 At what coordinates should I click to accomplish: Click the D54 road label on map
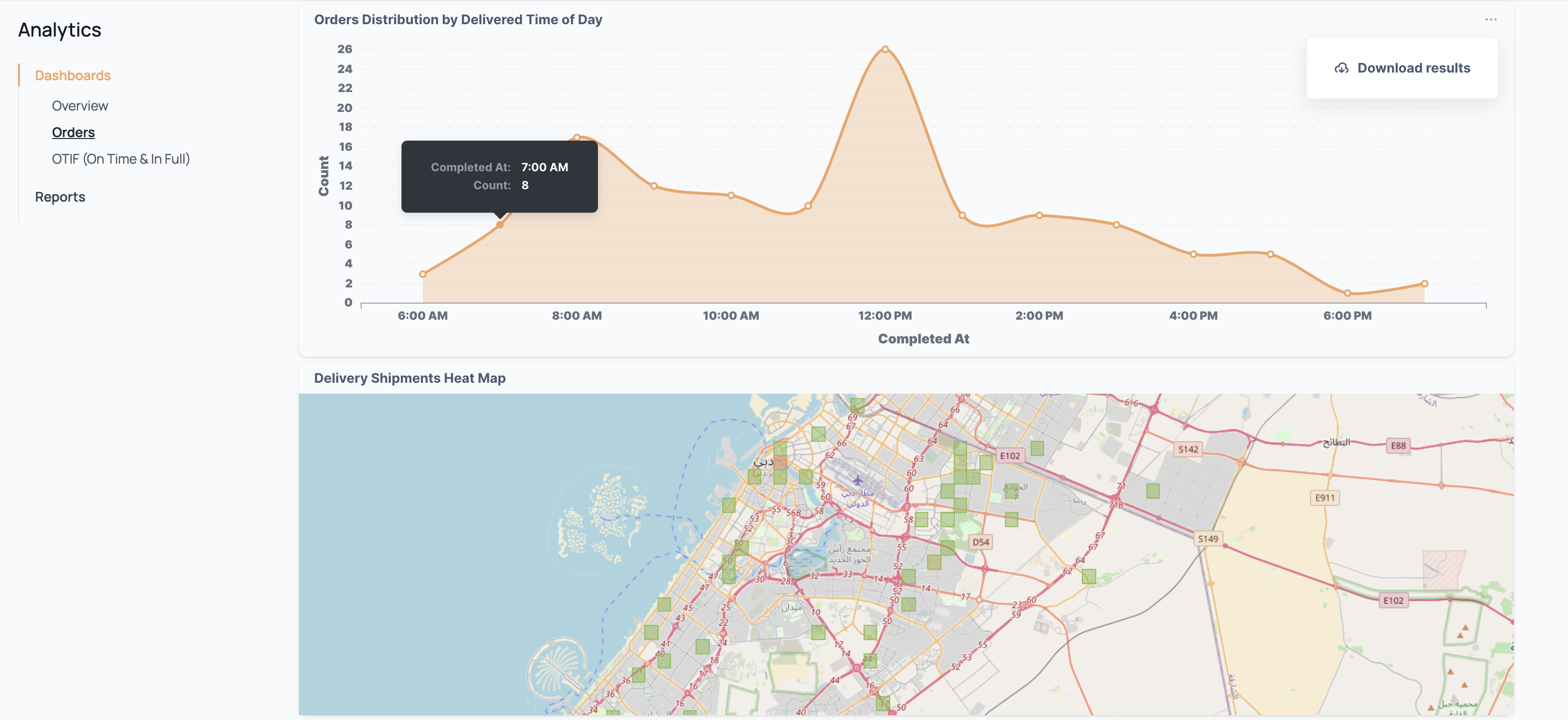(980, 542)
